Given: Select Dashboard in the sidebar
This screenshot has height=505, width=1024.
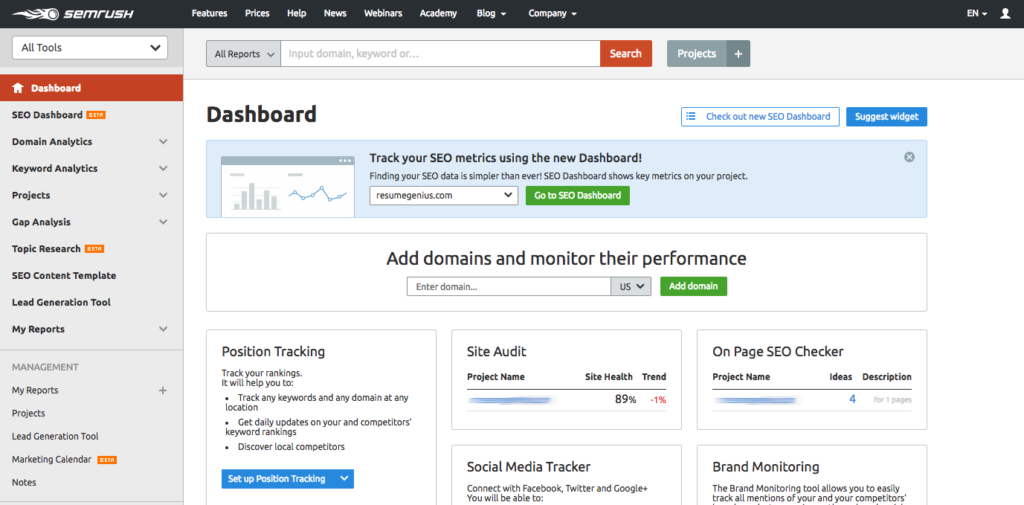Looking at the screenshot, I should click(91, 88).
